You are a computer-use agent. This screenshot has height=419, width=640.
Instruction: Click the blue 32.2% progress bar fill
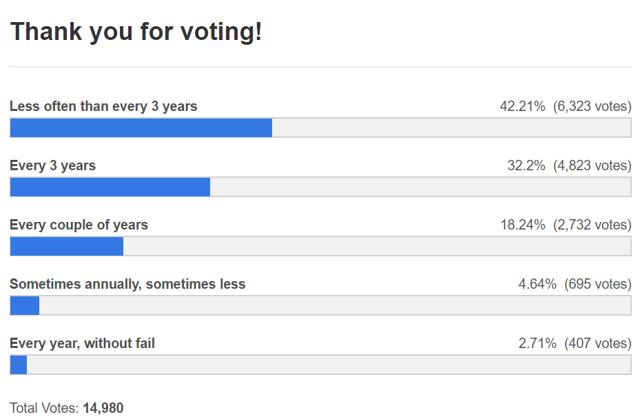(110, 187)
